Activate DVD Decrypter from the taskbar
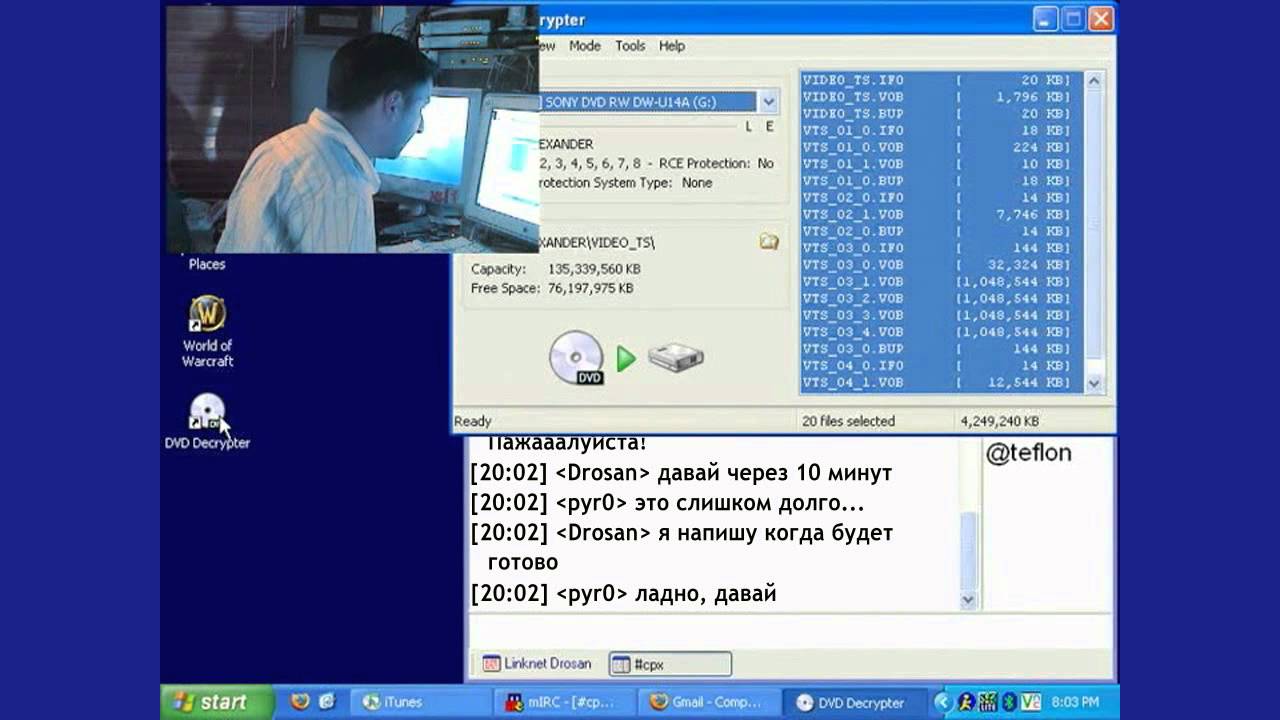 point(853,702)
